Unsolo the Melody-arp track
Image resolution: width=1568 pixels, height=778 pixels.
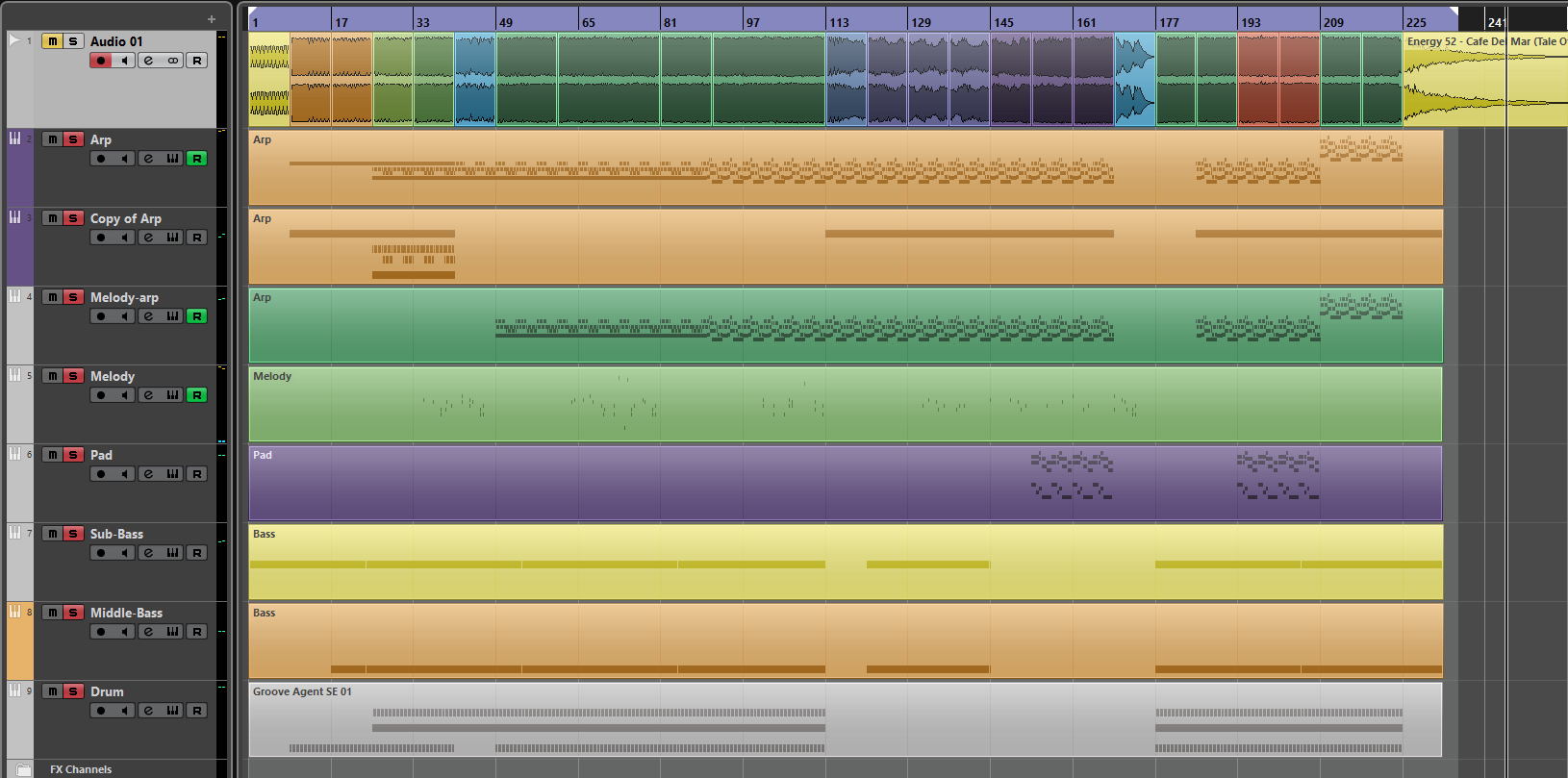73,297
